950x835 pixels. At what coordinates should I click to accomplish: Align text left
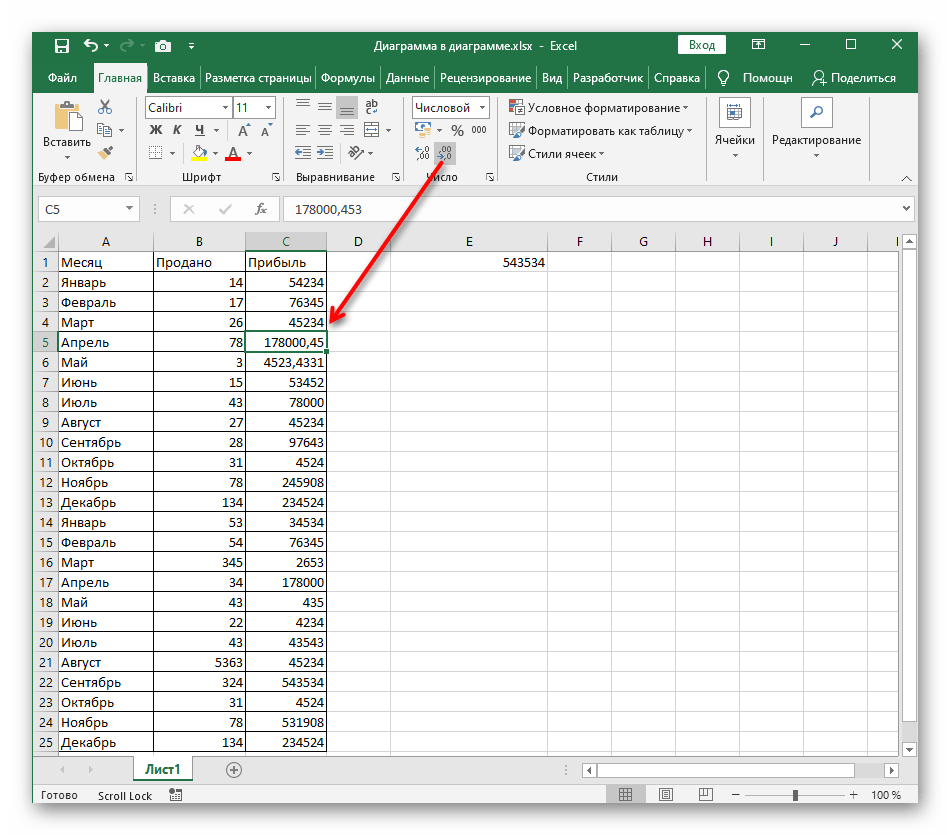(303, 130)
